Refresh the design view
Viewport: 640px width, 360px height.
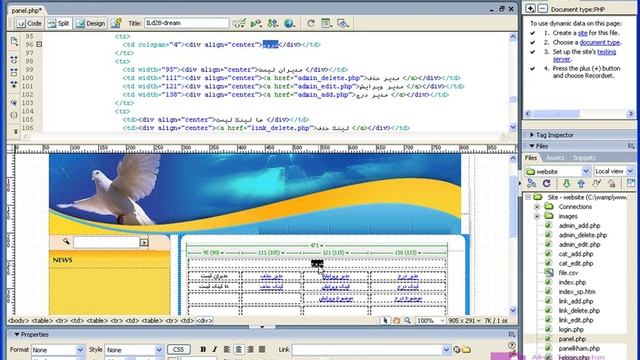pos(311,23)
